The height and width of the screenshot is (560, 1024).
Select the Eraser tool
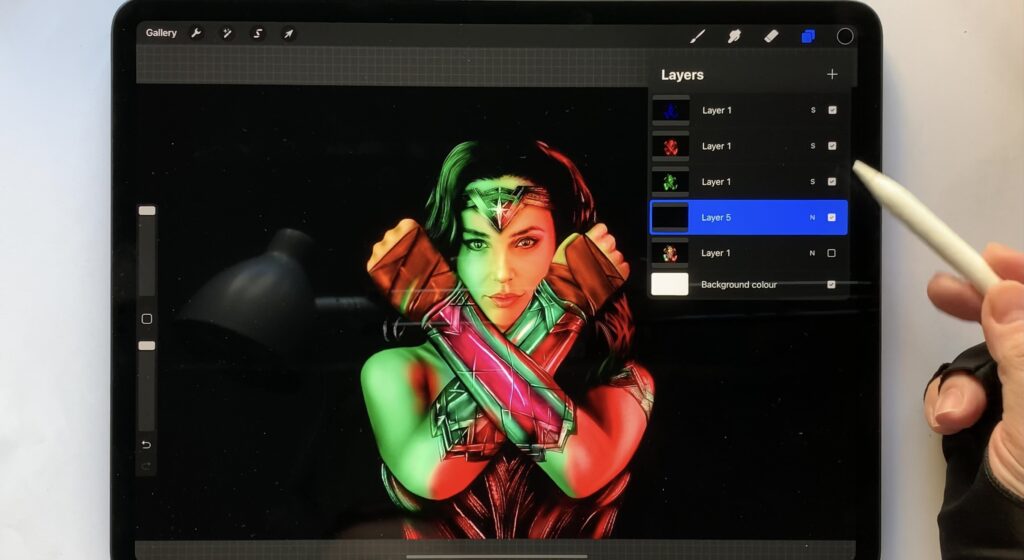point(771,36)
